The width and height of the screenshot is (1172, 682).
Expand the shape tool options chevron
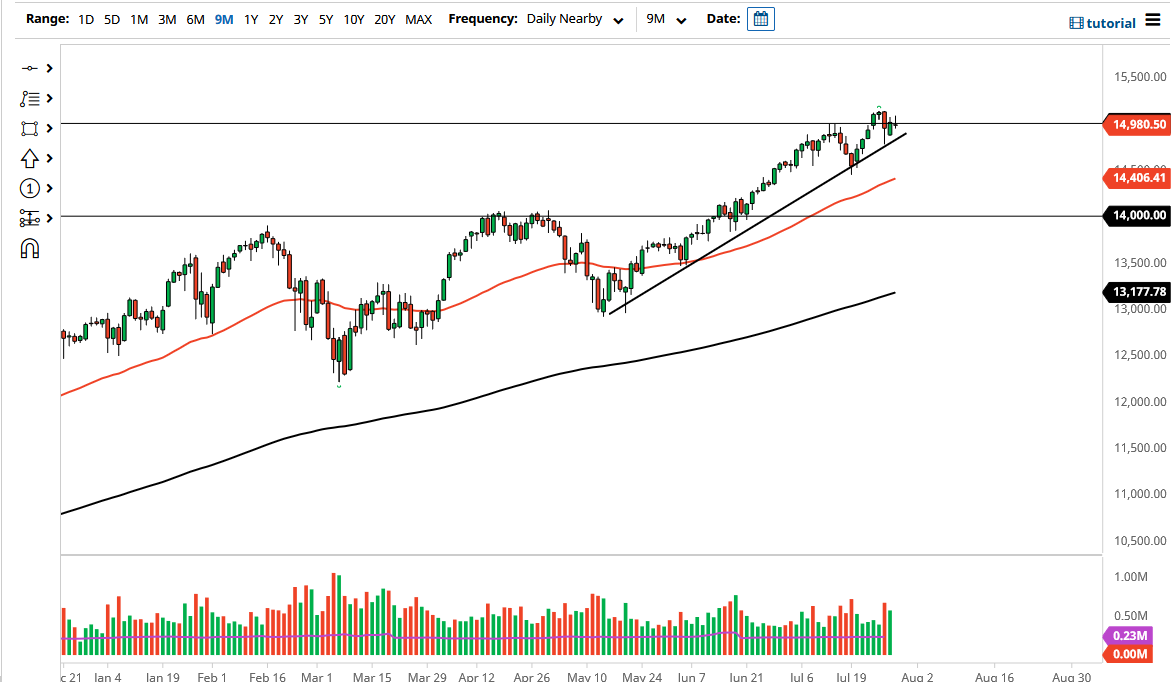pyautogui.click(x=48, y=128)
